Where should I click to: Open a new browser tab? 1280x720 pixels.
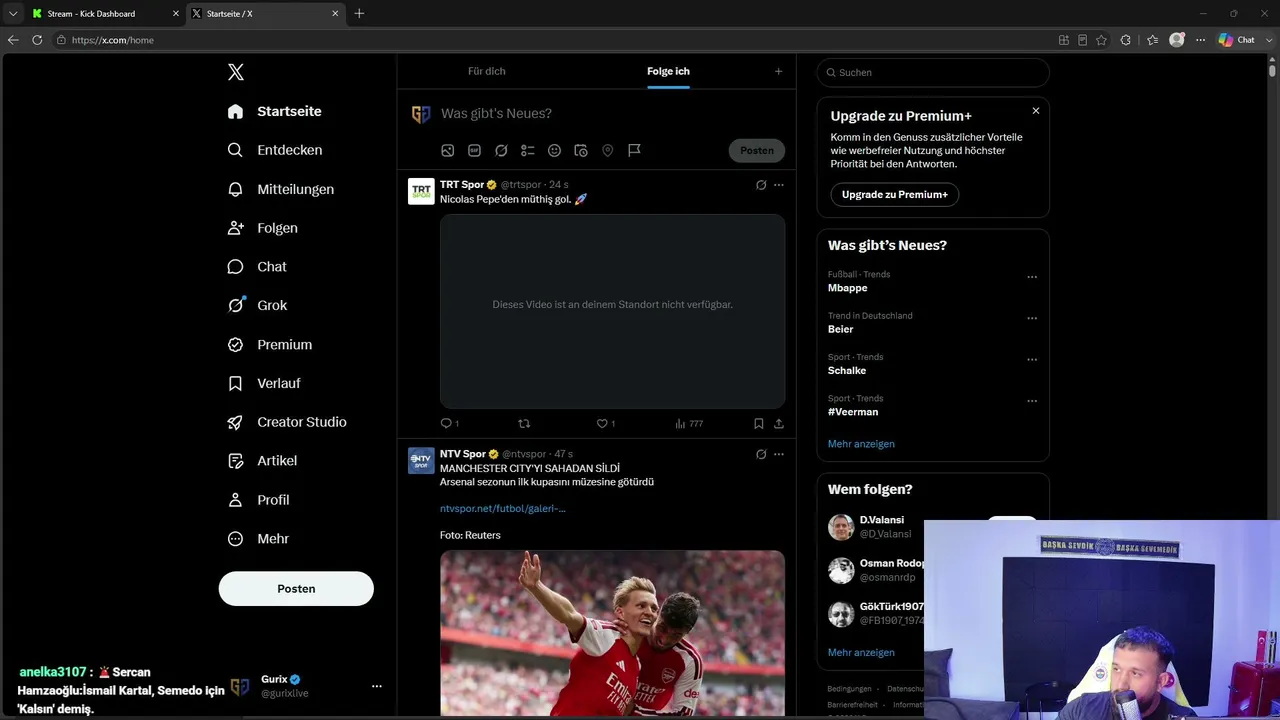tap(359, 14)
